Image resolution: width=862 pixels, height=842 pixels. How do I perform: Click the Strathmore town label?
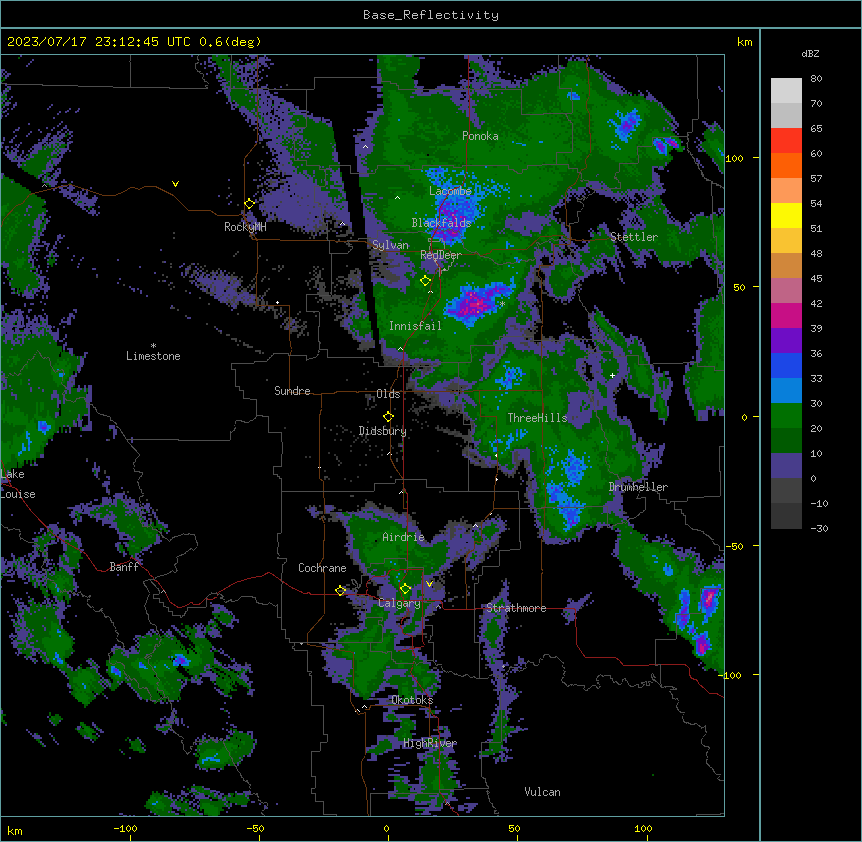pyautogui.click(x=516, y=608)
